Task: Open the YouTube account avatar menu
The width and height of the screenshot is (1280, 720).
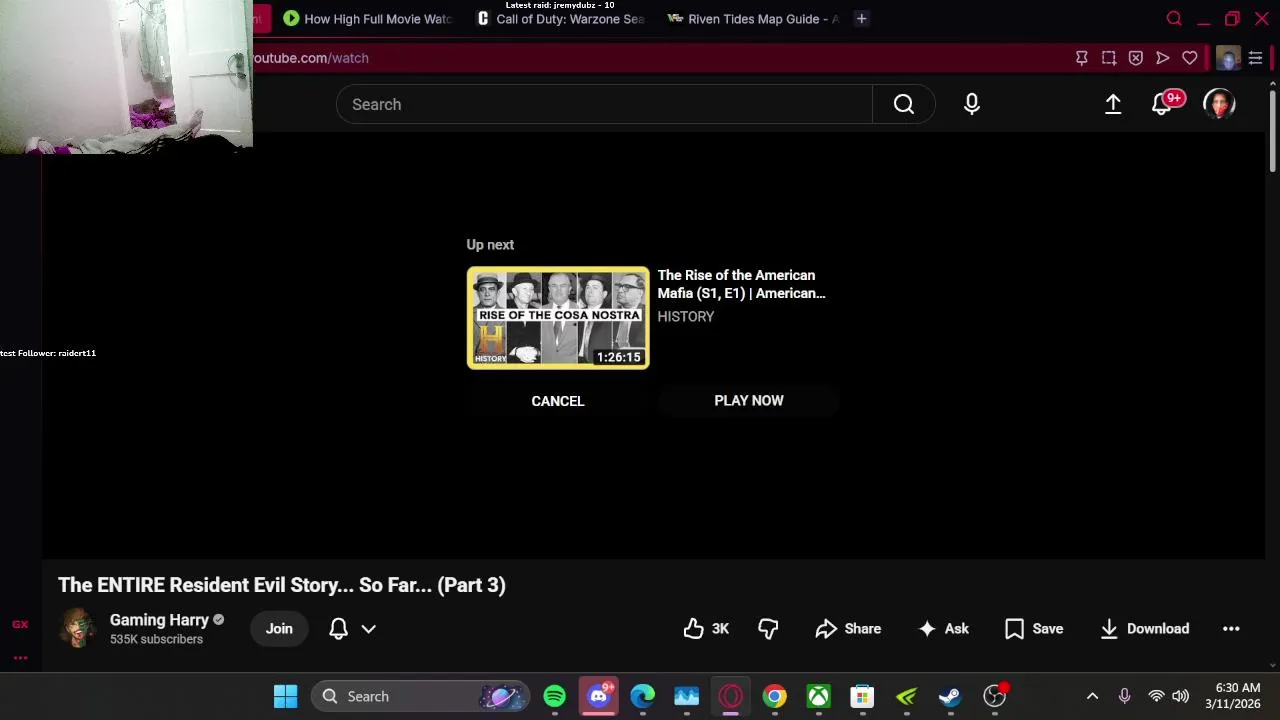Action: point(1219,104)
